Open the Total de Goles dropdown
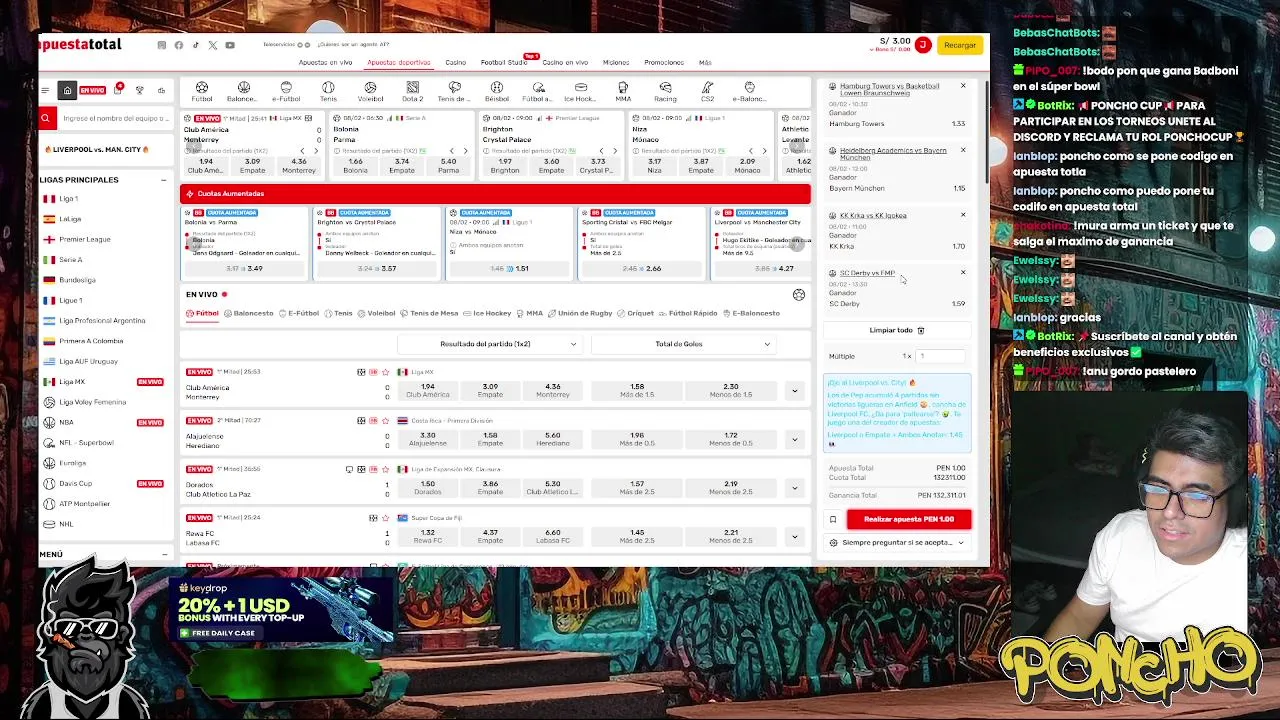 pos(682,344)
